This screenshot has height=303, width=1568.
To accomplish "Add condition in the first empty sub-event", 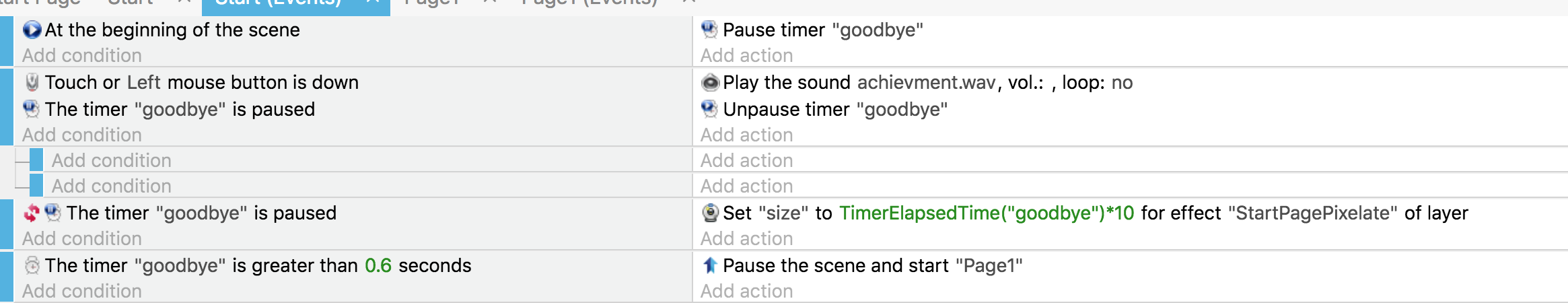I will coord(112,160).
